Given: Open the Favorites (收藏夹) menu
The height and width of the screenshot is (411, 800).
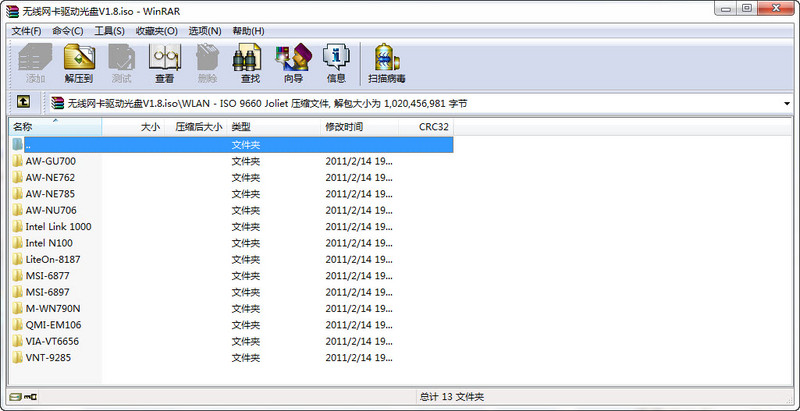Looking at the screenshot, I should coord(157,31).
